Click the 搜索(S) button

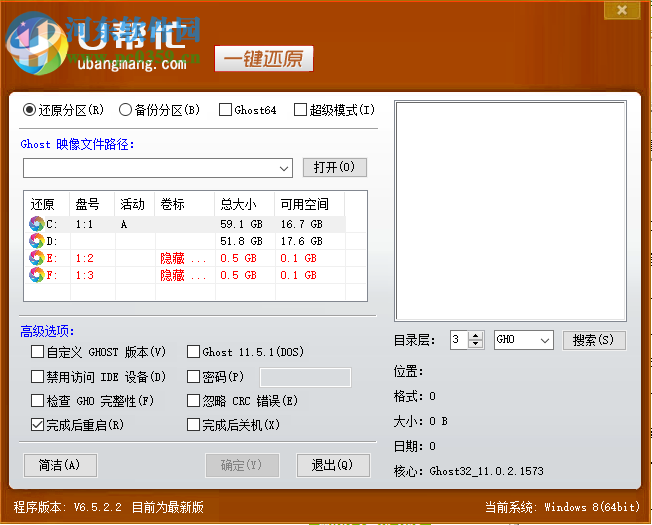pos(594,340)
